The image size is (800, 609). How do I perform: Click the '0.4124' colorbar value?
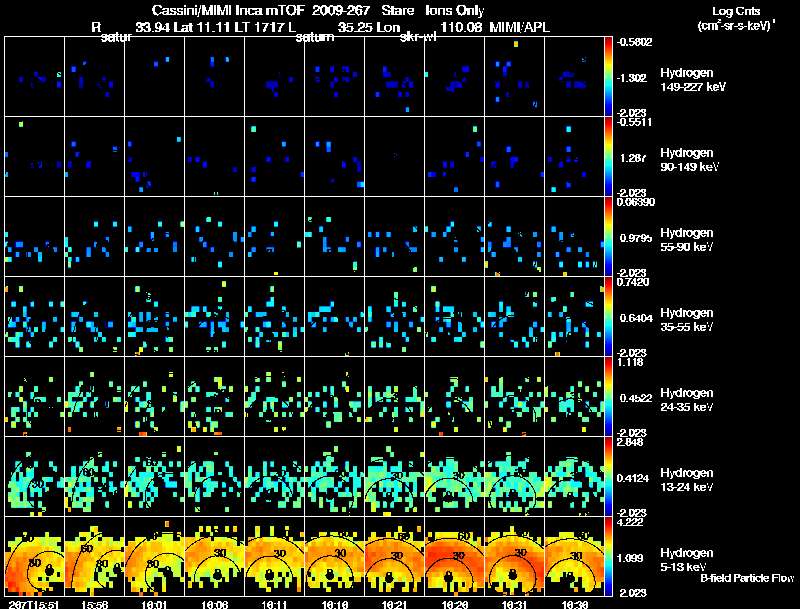click(x=633, y=478)
